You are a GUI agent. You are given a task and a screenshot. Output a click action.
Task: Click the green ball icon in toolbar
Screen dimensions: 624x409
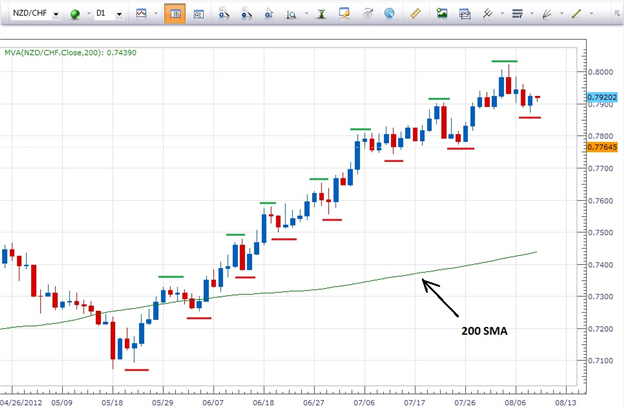75,15
